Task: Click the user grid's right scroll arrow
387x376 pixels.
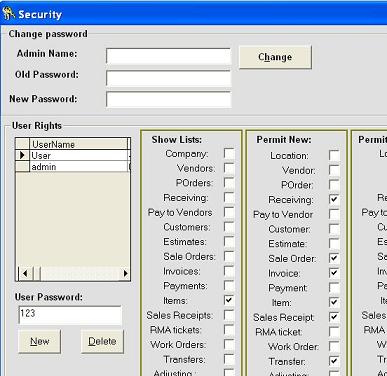Action: click(x=125, y=274)
